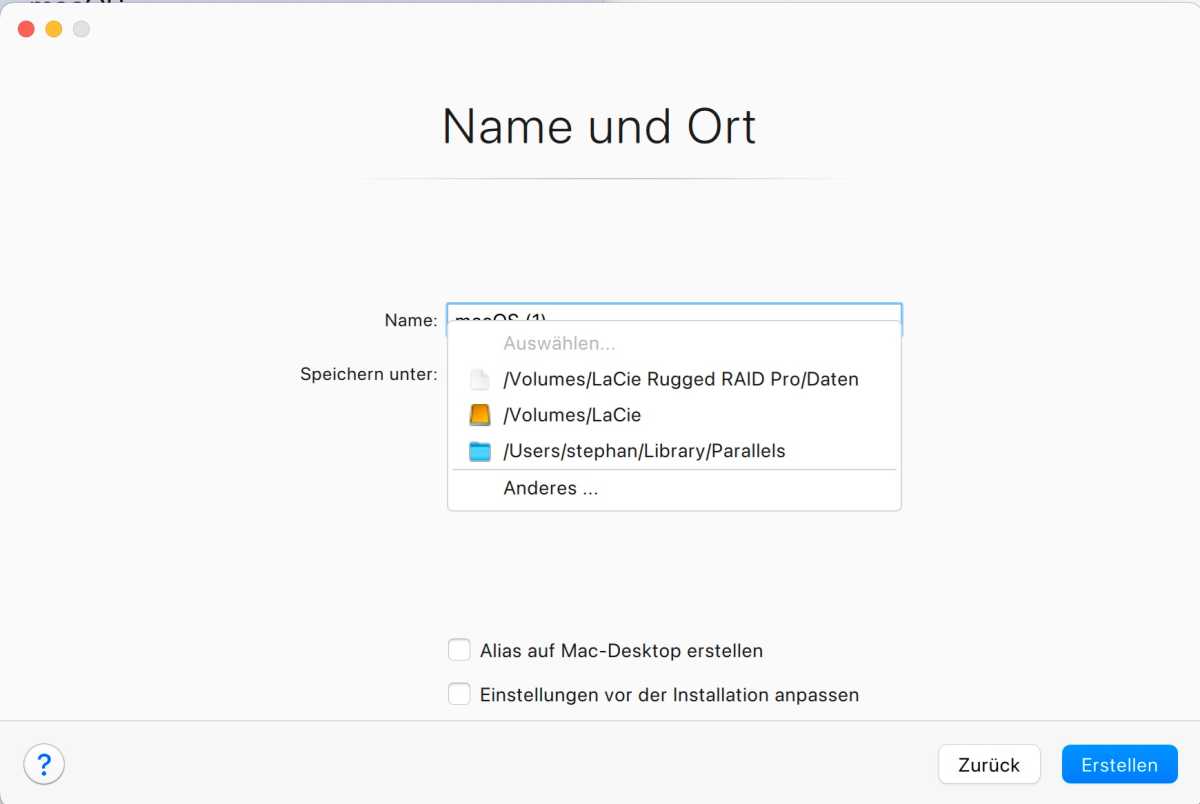Click the grayed 'Auswählen...' menu header
The height and width of the screenshot is (804, 1200).
pyautogui.click(x=558, y=344)
